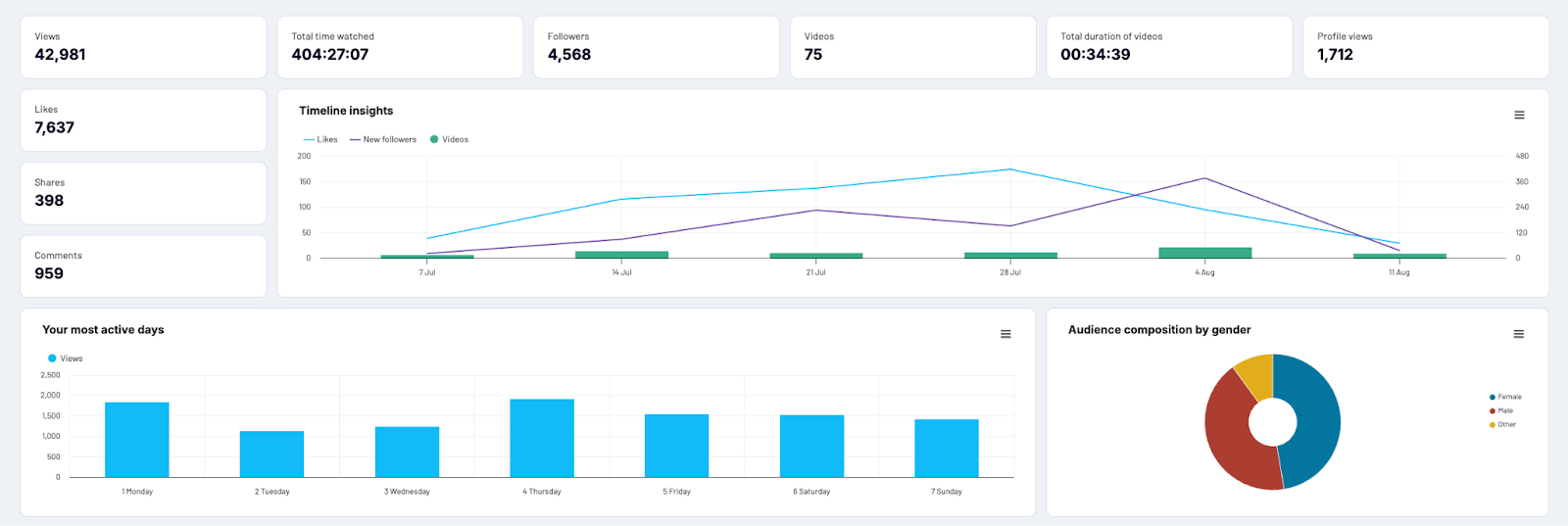This screenshot has width=1568, height=526.
Task: Open the Timeline insights chart menu
Action: click(1519, 116)
